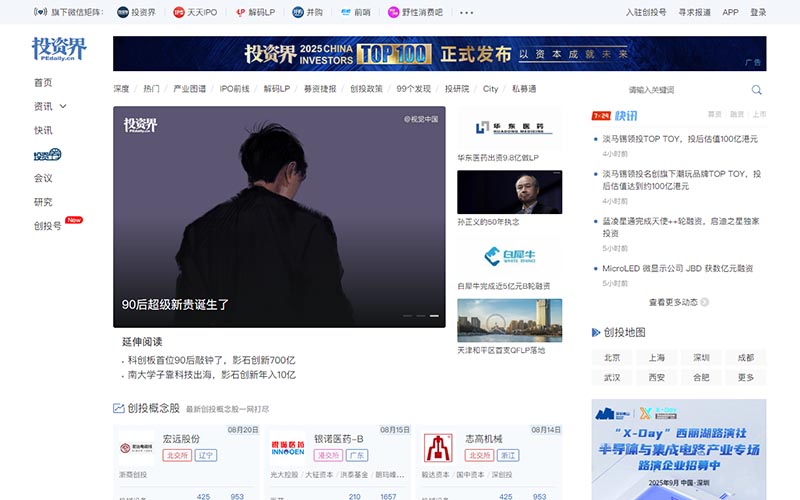This screenshot has height=500, width=800.
Task: Go to 首页 in sidebar
Action: [43, 83]
